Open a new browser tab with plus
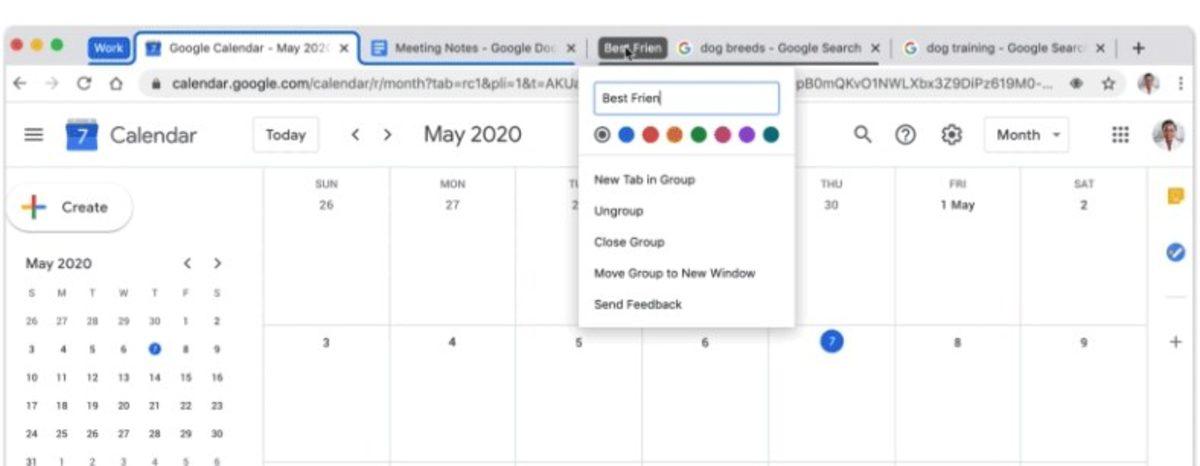This screenshot has height=466, width=1200. (1137, 48)
